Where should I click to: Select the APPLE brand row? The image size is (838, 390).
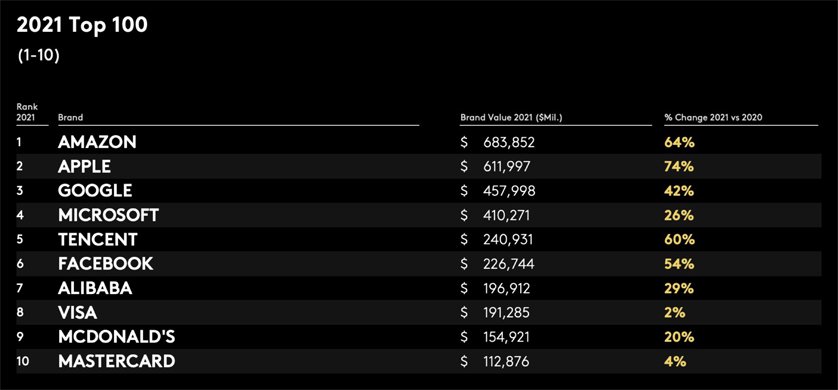click(x=418, y=166)
